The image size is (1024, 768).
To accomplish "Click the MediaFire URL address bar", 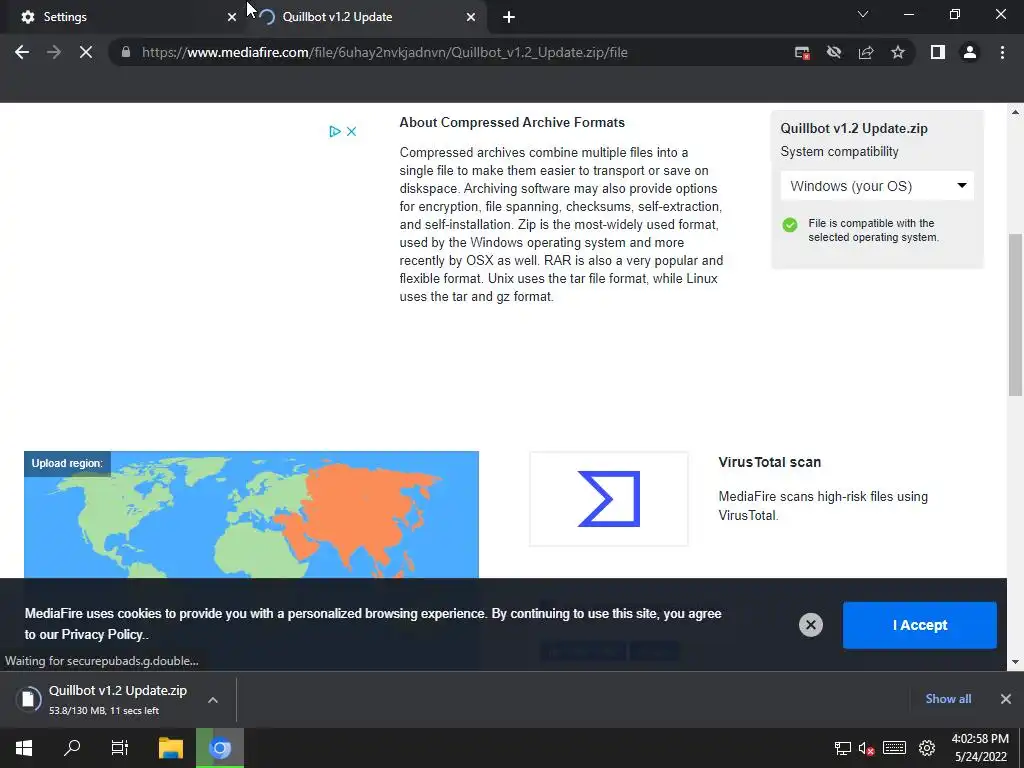I will pos(384,52).
